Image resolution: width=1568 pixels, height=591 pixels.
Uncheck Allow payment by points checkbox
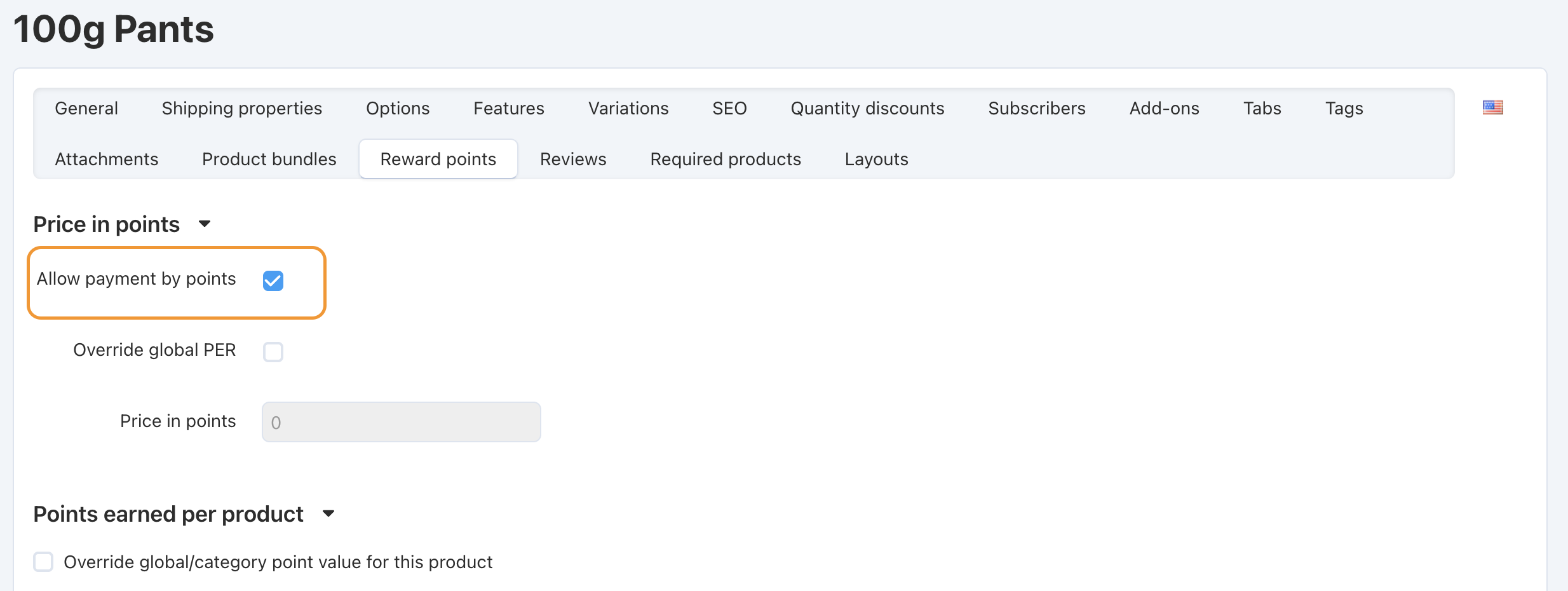coord(273,280)
